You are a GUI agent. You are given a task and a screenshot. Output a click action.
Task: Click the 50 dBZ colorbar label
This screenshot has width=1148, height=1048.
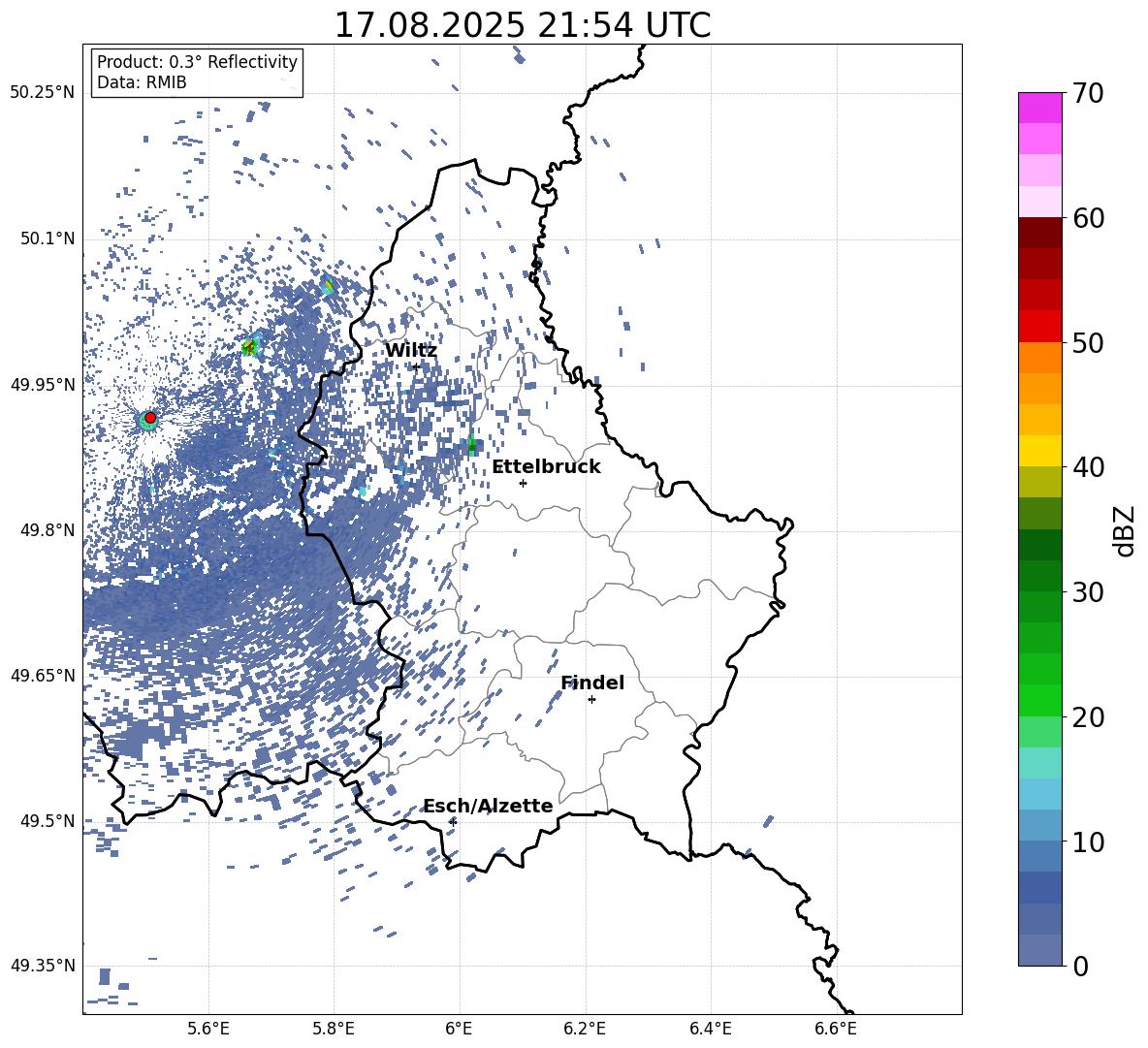point(1088,343)
